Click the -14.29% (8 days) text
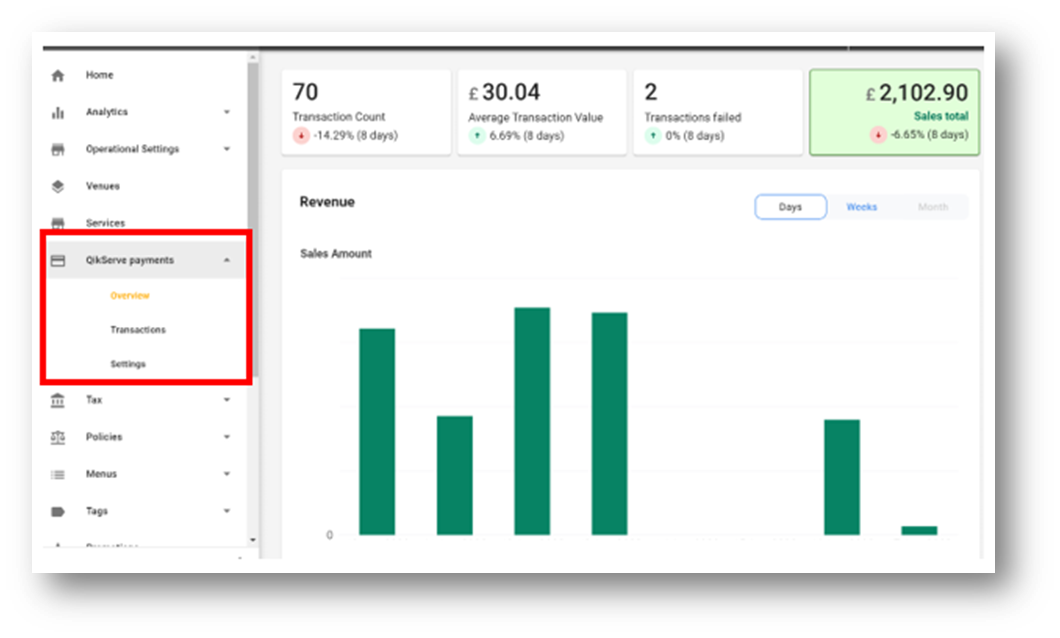 (356, 135)
